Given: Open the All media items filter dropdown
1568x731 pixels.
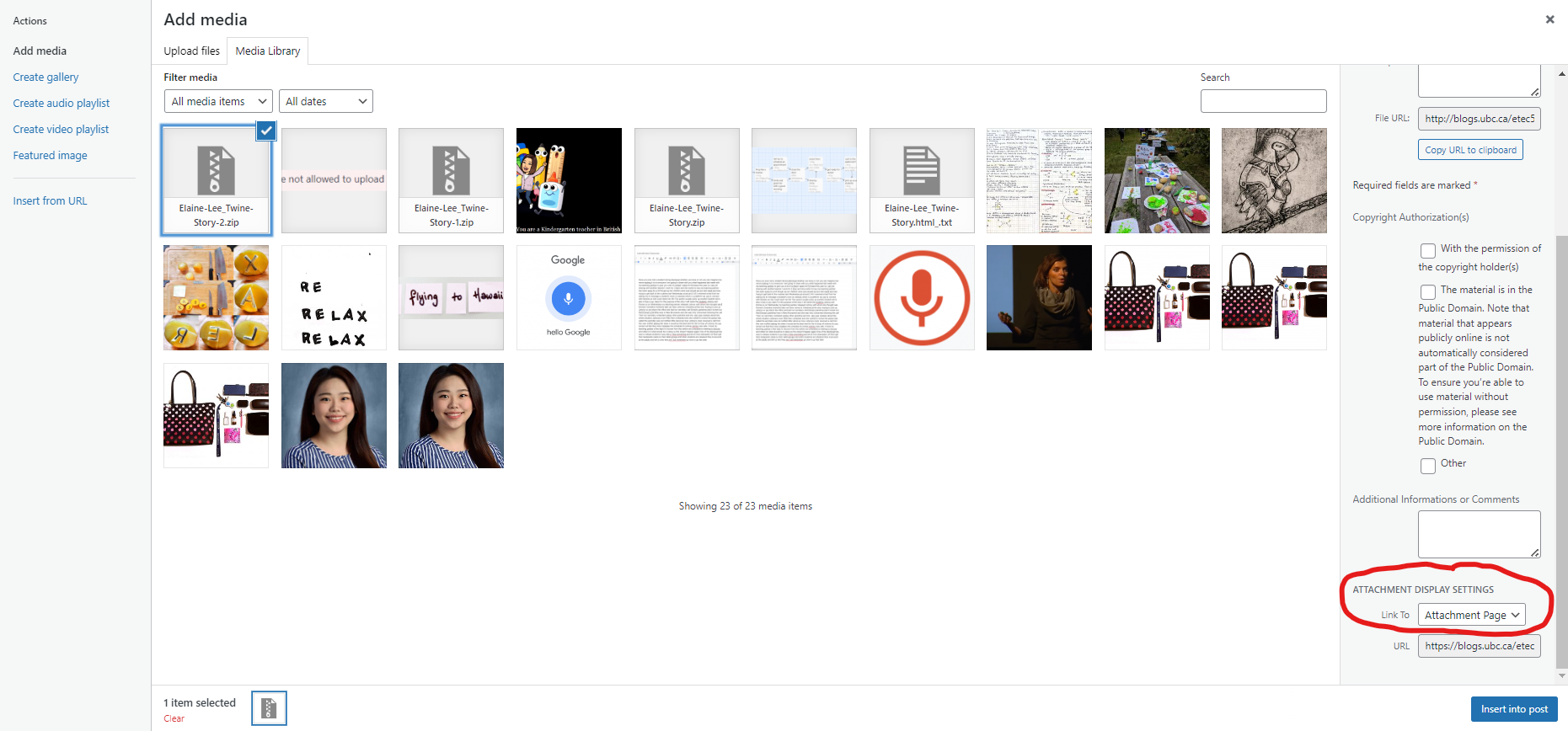Looking at the screenshot, I should tap(218, 101).
